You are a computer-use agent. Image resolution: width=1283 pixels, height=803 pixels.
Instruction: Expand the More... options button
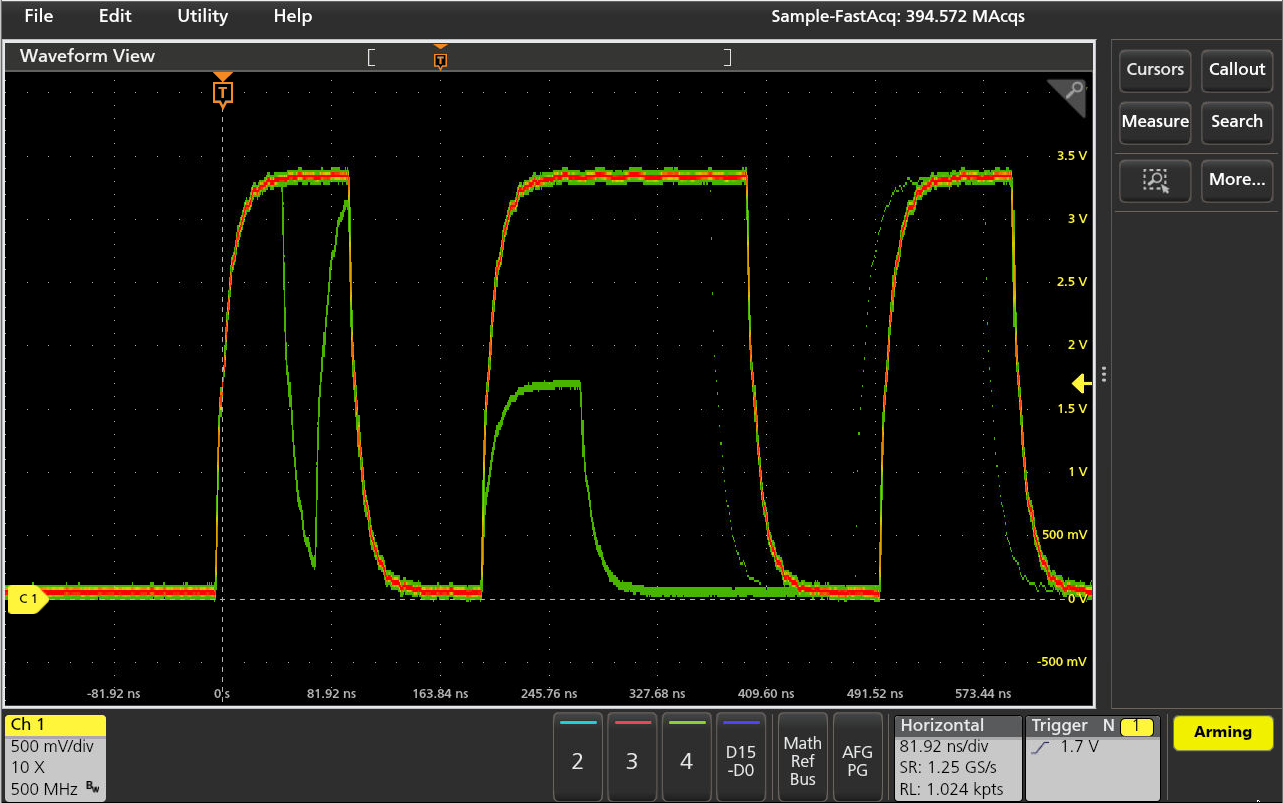click(x=1237, y=180)
